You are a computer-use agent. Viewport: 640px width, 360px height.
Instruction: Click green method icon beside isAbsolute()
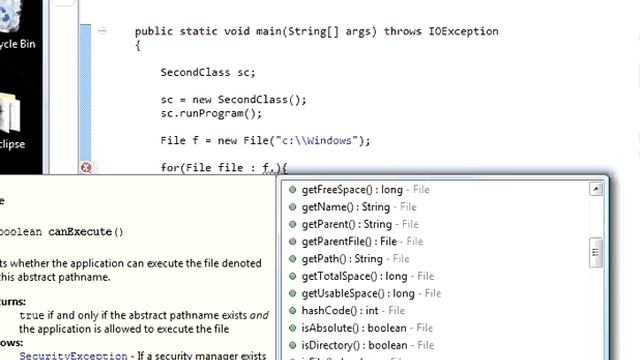[292, 328]
